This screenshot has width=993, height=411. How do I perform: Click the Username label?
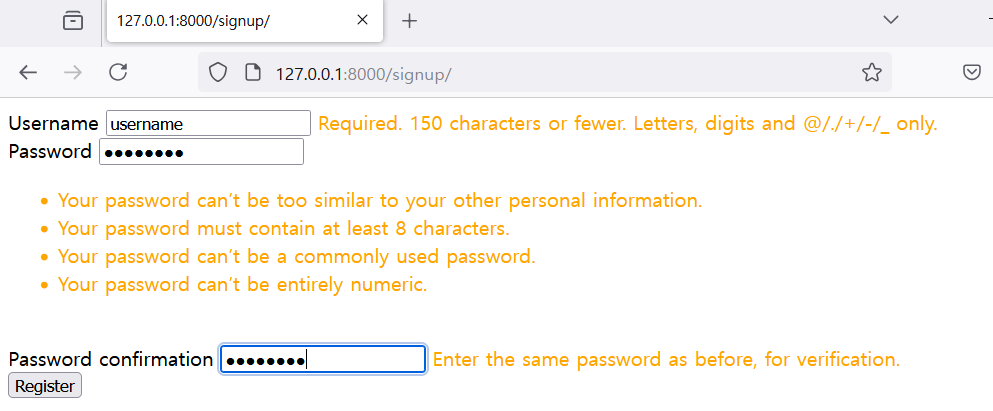coord(53,123)
